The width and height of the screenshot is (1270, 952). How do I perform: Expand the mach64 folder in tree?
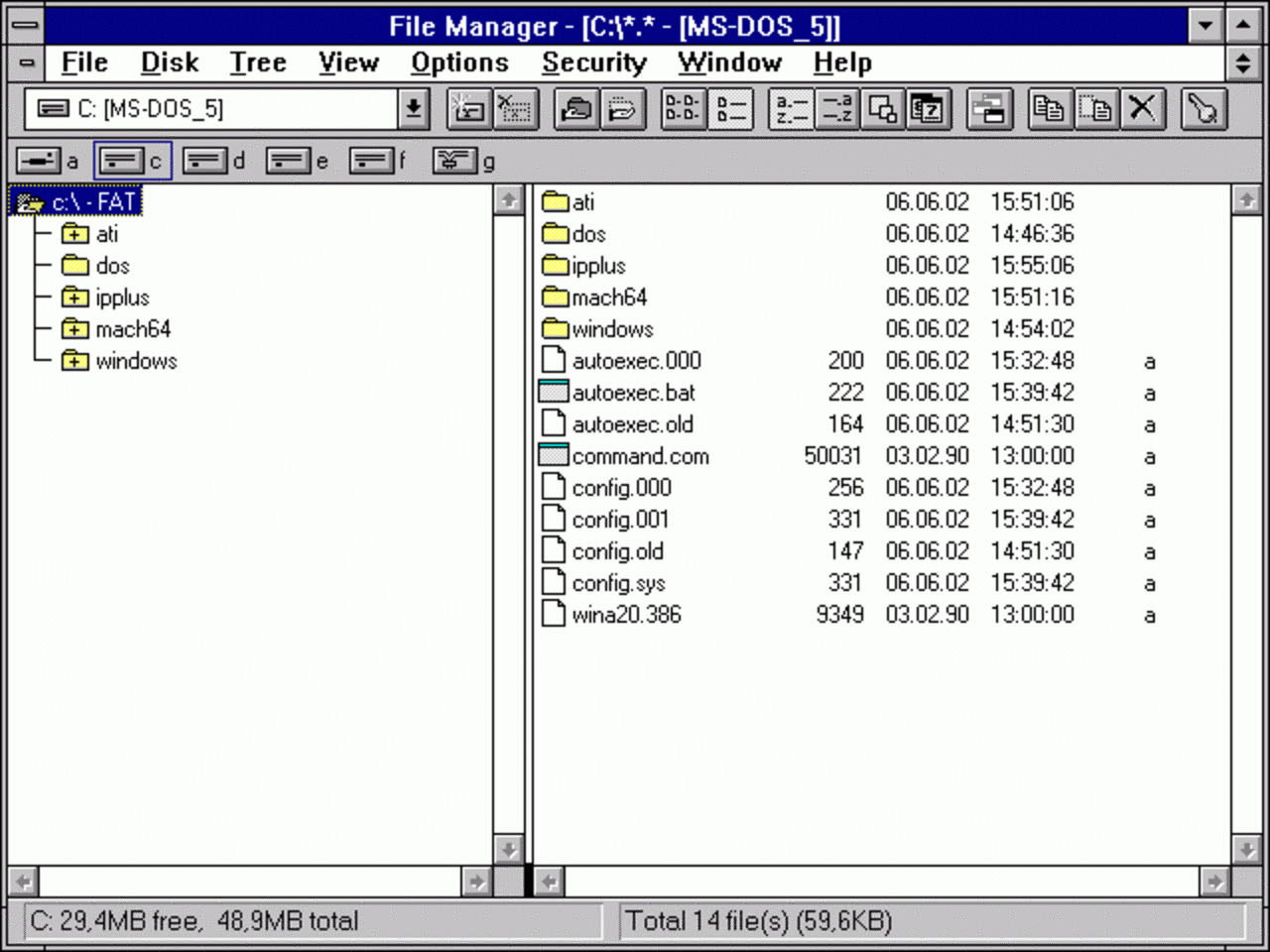pyautogui.click(x=74, y=329)
